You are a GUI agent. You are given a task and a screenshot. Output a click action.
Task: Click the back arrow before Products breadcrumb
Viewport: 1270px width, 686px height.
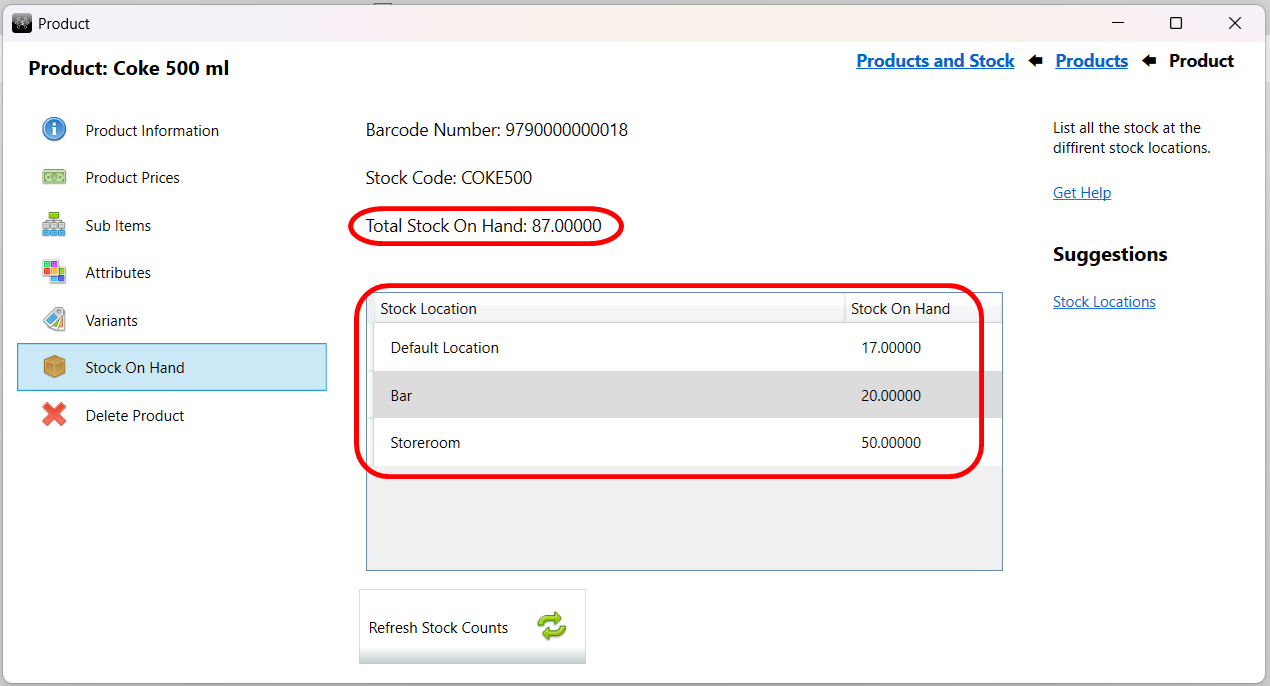(x=1035, y=61)
